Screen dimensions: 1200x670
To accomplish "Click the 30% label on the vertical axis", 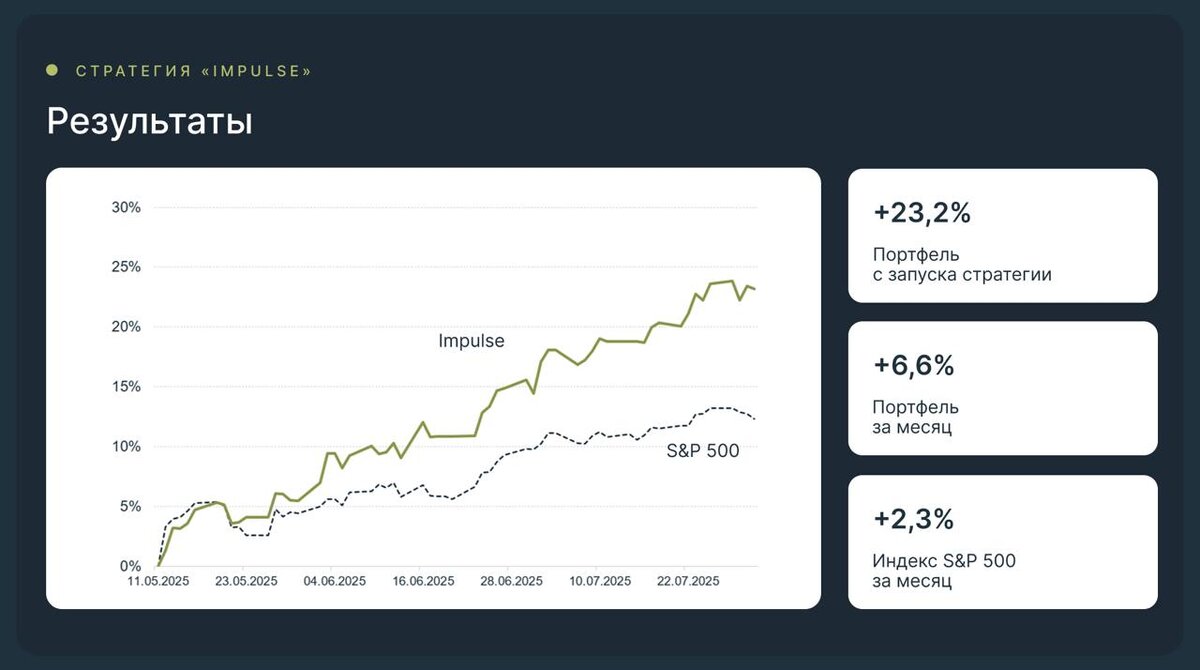I will pos(126,208).
